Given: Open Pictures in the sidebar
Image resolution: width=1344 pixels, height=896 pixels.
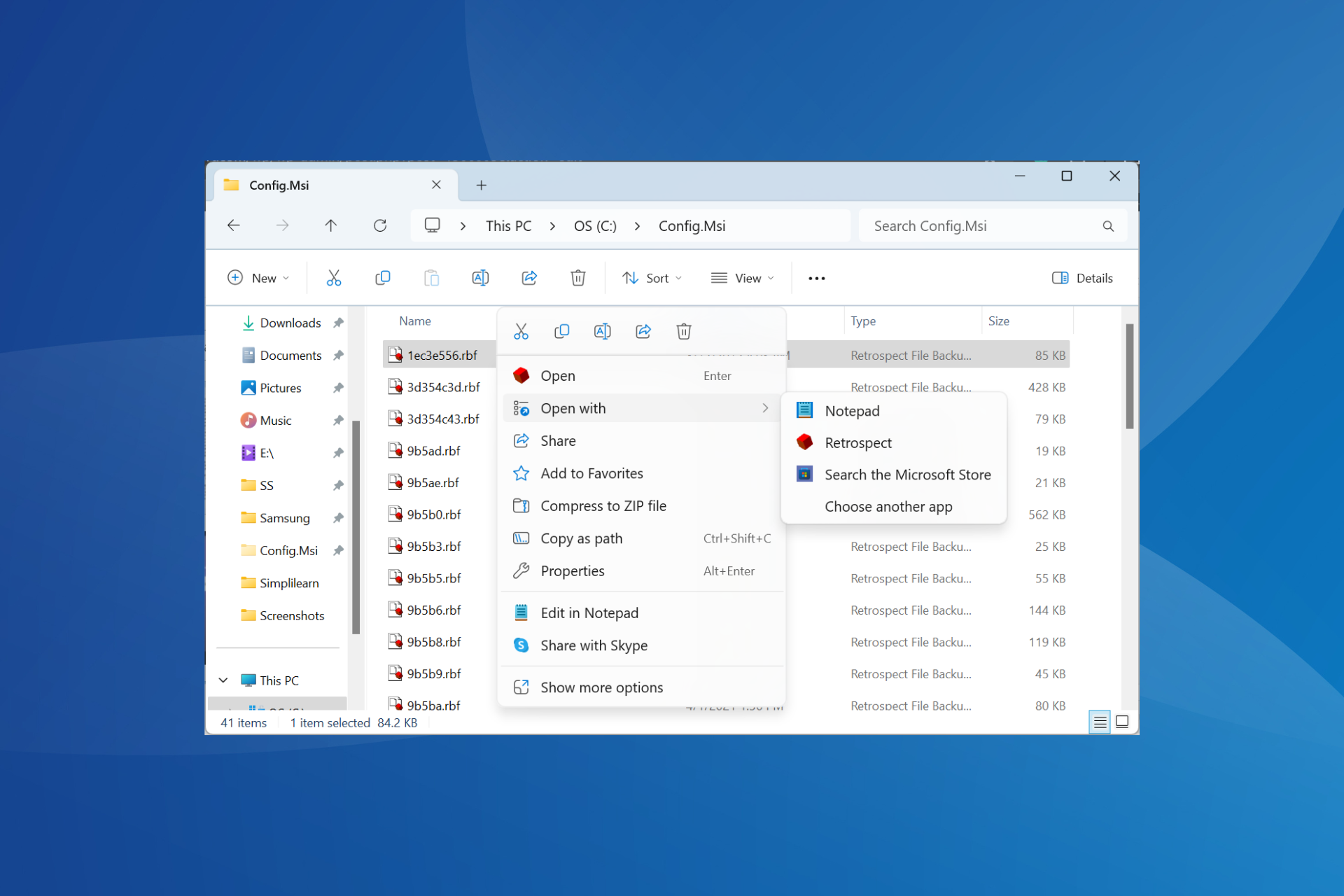Looking at the screenshot, I should click(281, 388).
